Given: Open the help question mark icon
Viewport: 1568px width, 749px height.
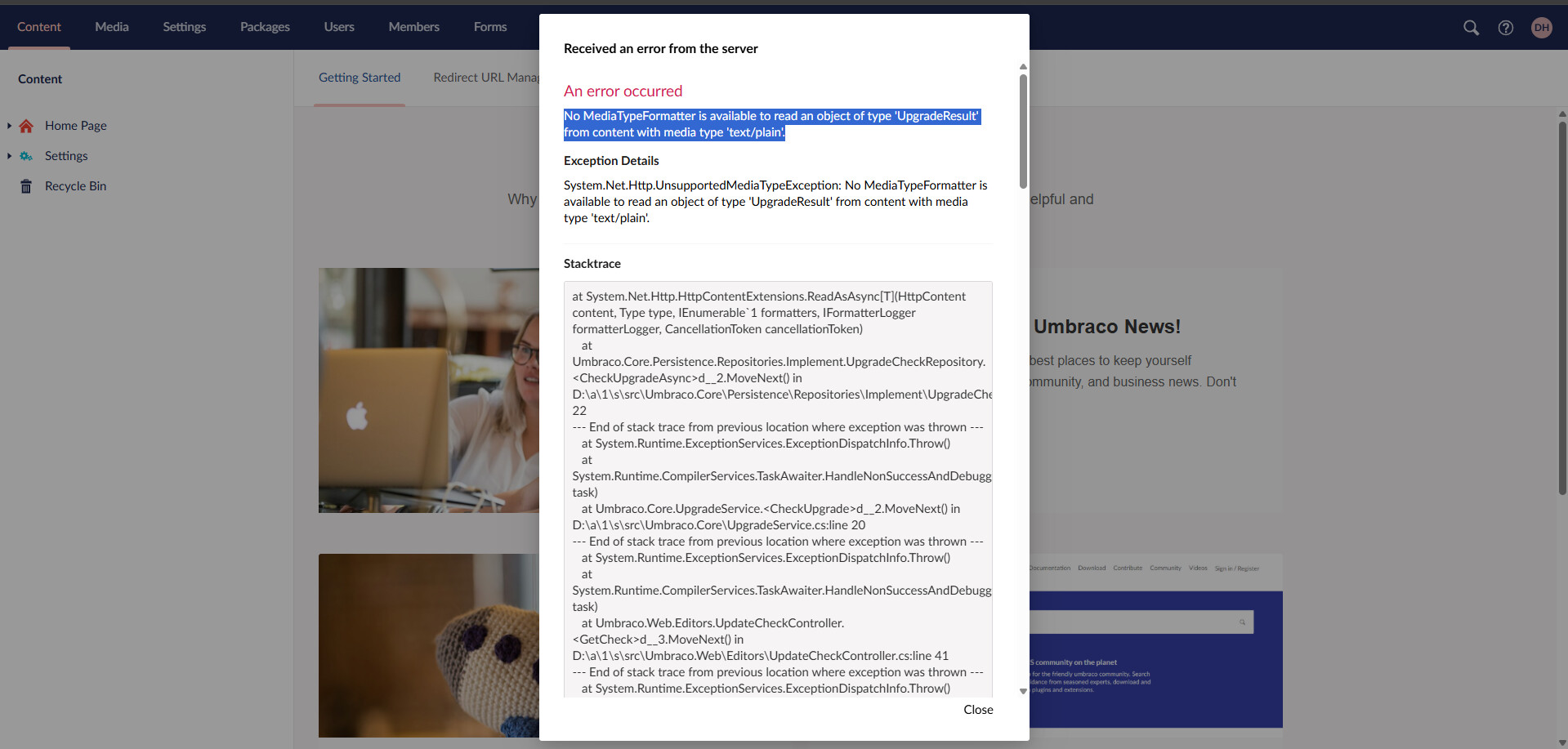Looking at the screenshot, I should point(1506,28).
